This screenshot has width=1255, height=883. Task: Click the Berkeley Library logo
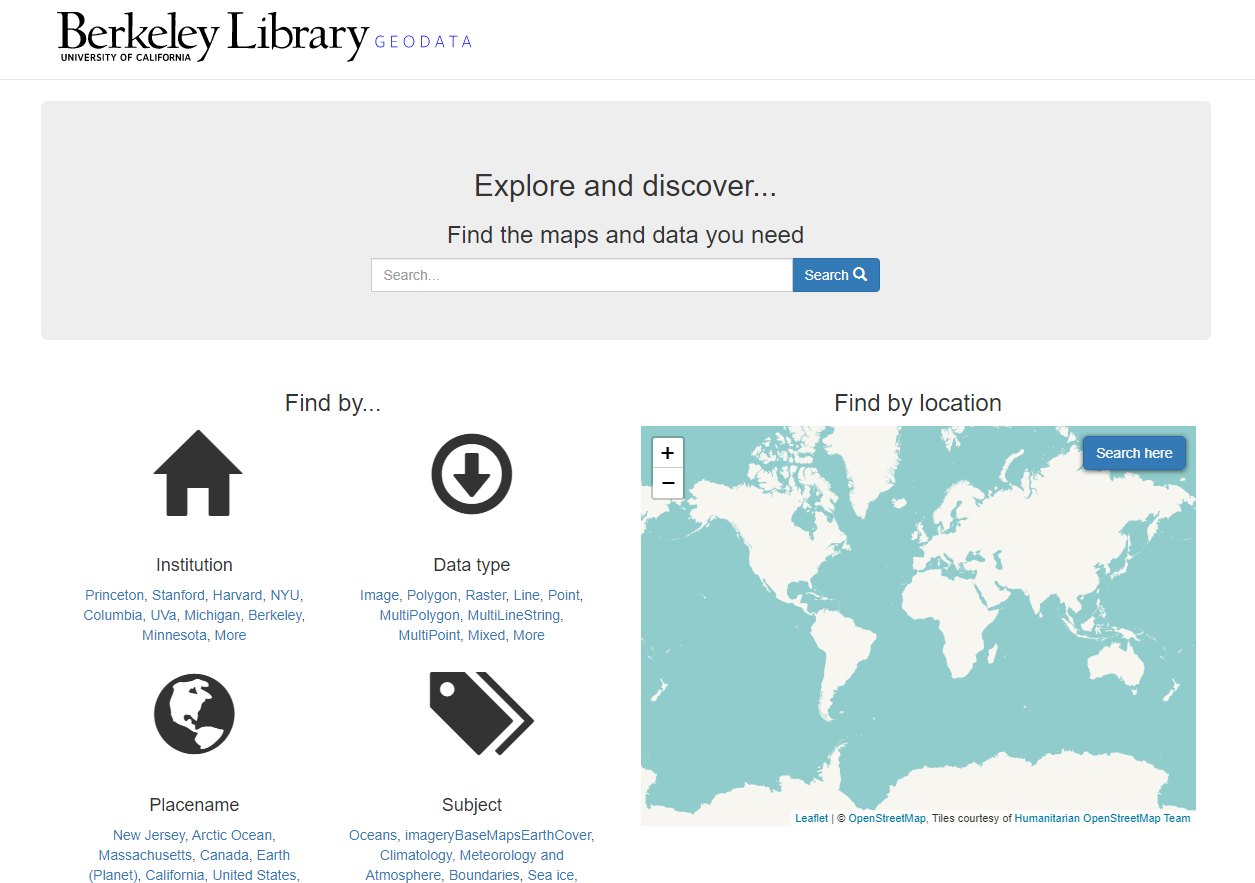[x=213, y=36]
